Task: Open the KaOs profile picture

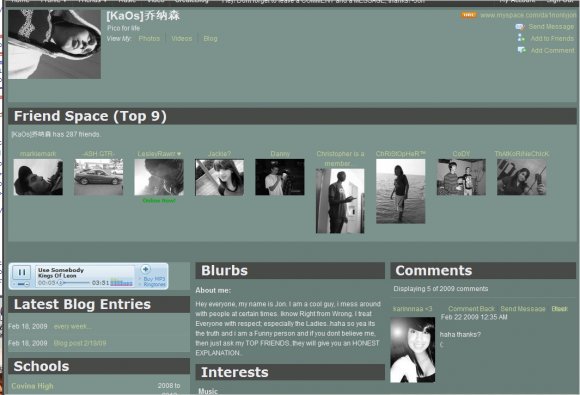Action: point(54,44)
